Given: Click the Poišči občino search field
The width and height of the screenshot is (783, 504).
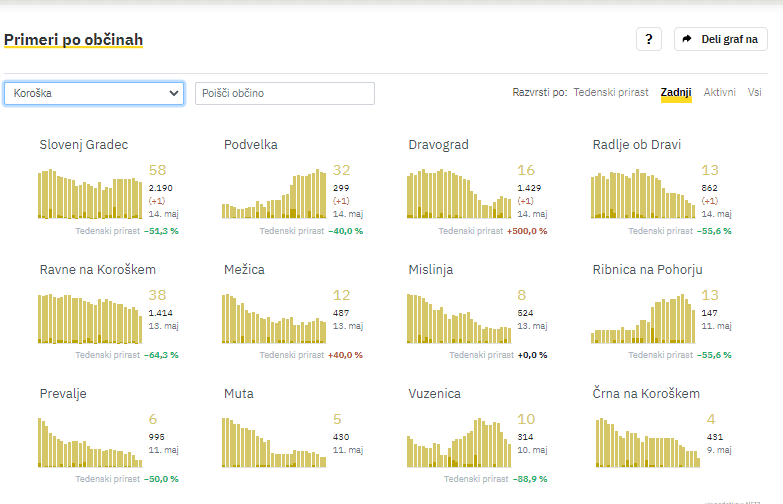Looking at the screenshot, I should 284,93.
